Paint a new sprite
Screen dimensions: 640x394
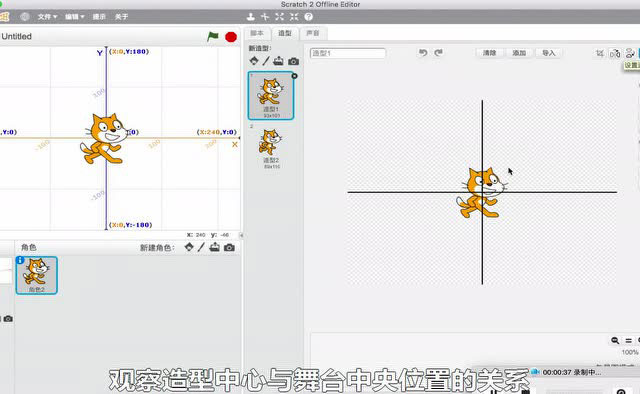coord(201,247)
